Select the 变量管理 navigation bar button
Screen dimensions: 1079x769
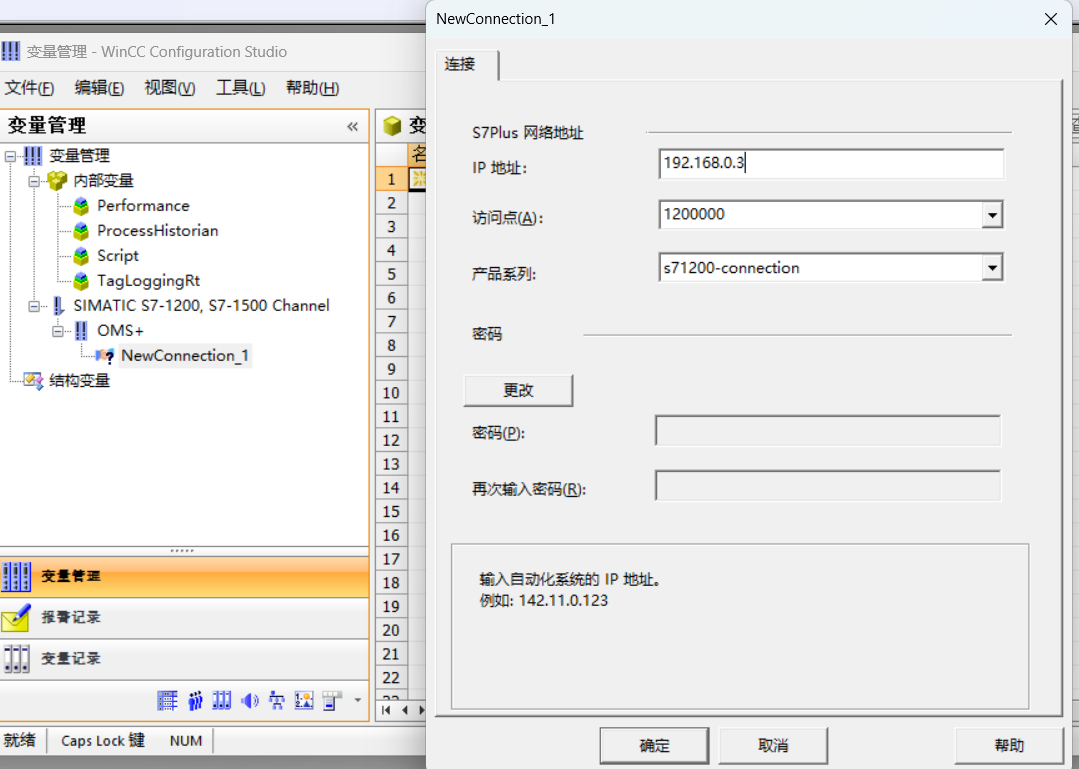point(70,577)
